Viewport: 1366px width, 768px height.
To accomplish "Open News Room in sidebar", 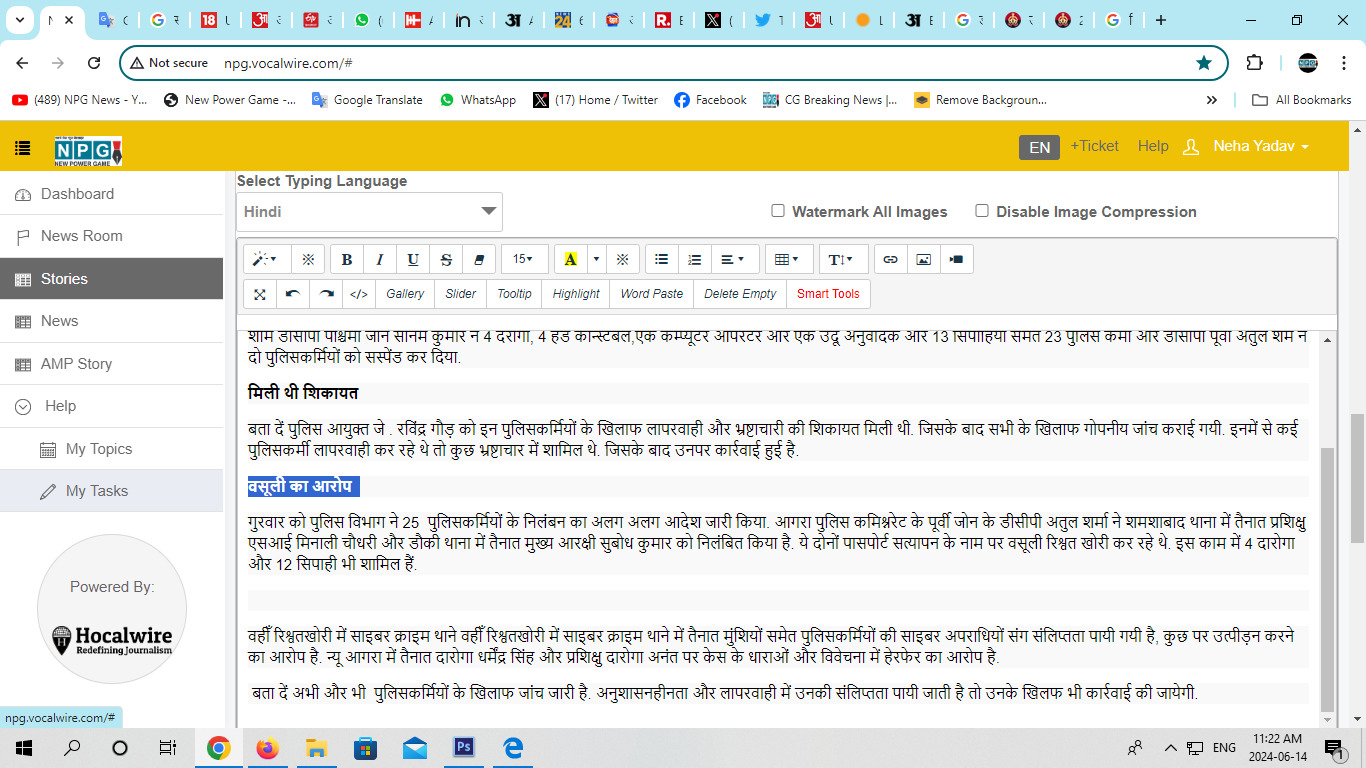I will 82,236.
